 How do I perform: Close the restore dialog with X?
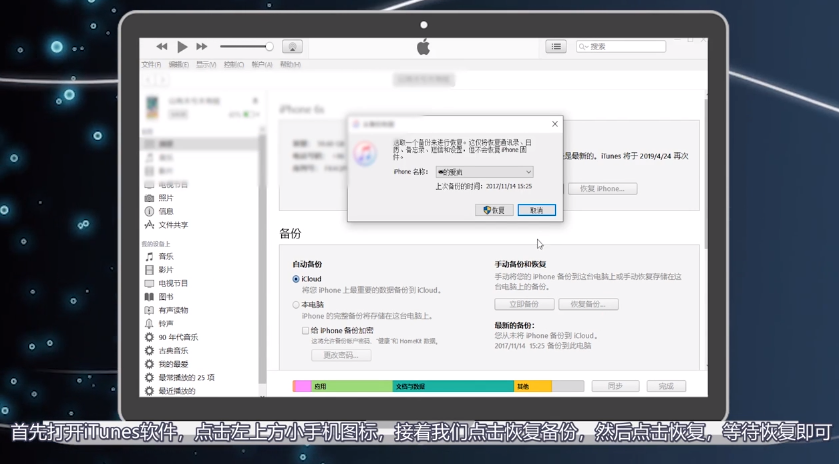coord(555,124)
